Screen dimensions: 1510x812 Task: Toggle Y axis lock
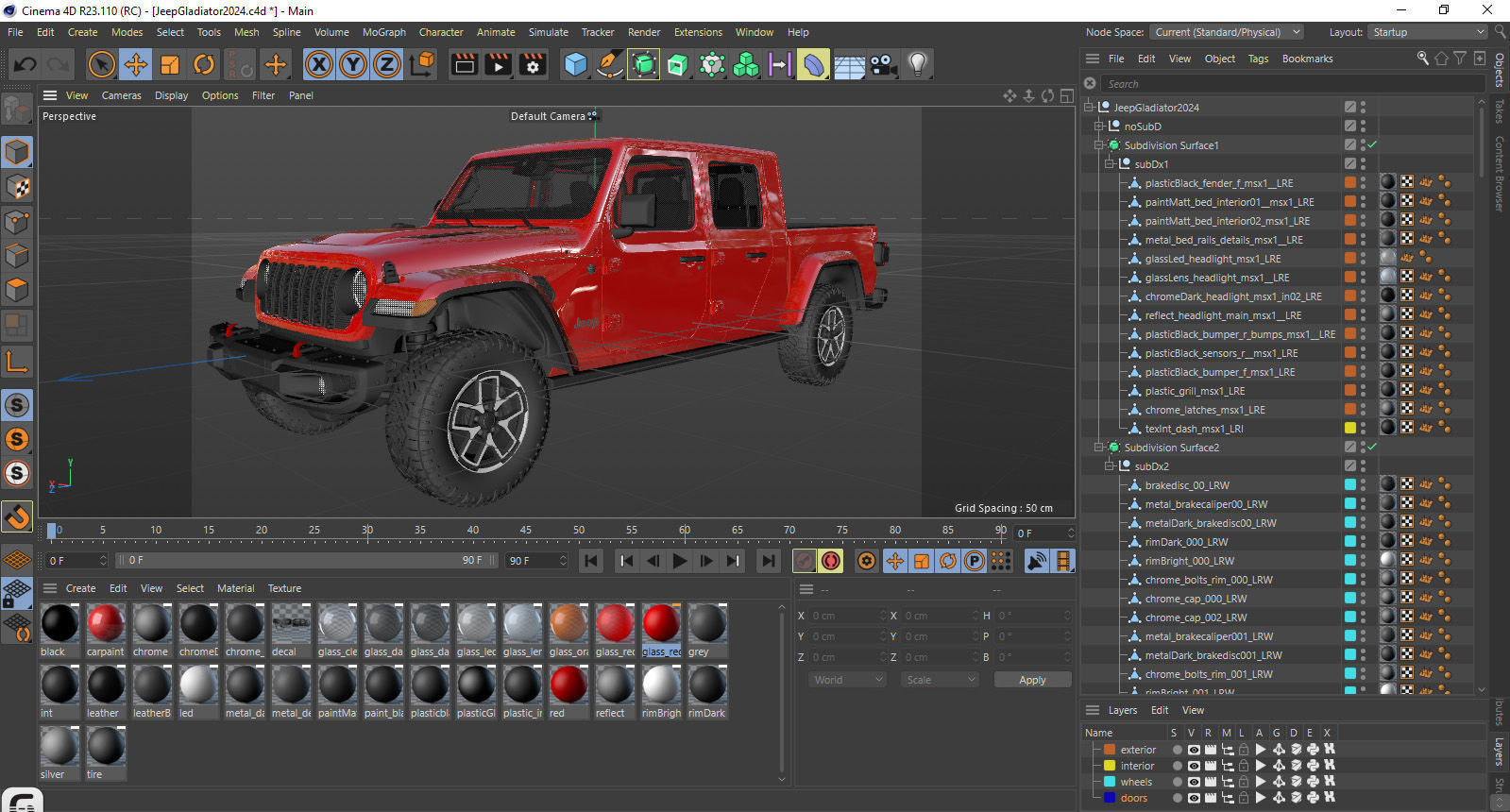[x=353, y=64]
